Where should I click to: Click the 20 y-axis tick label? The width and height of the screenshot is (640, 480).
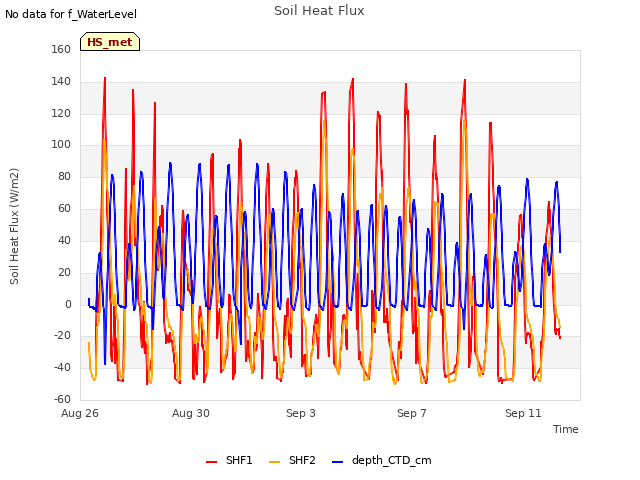[64, 272]
